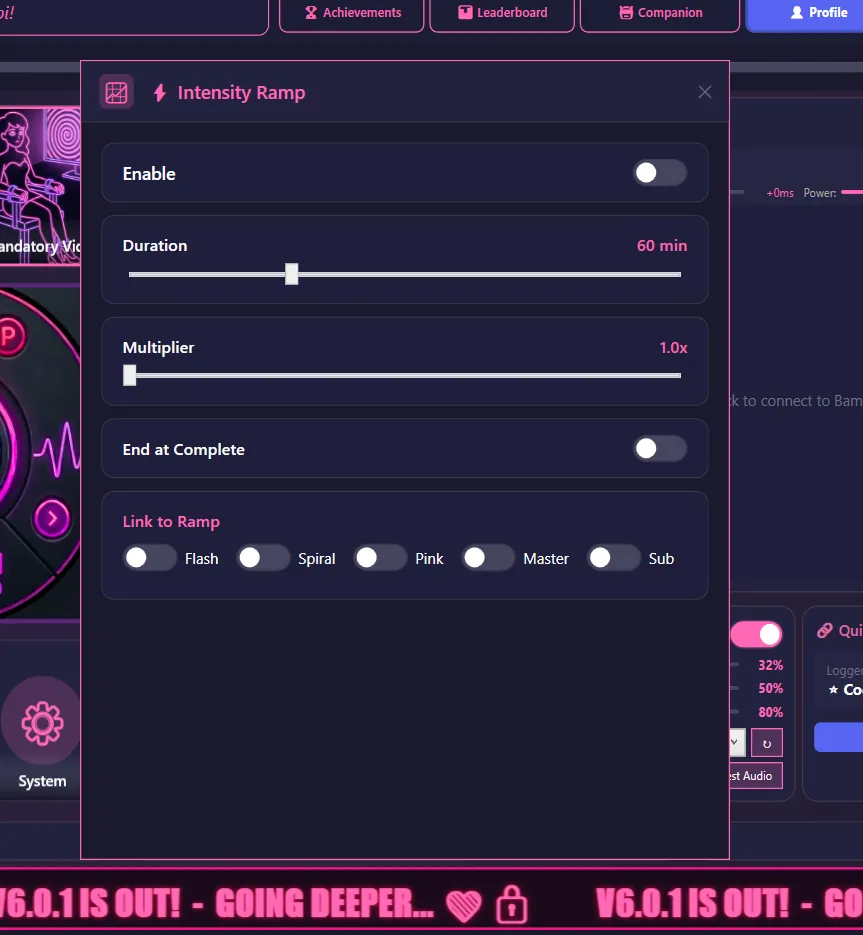Click the 32% volume value
This screenshot has height=935, width=863.
(770, 665)
